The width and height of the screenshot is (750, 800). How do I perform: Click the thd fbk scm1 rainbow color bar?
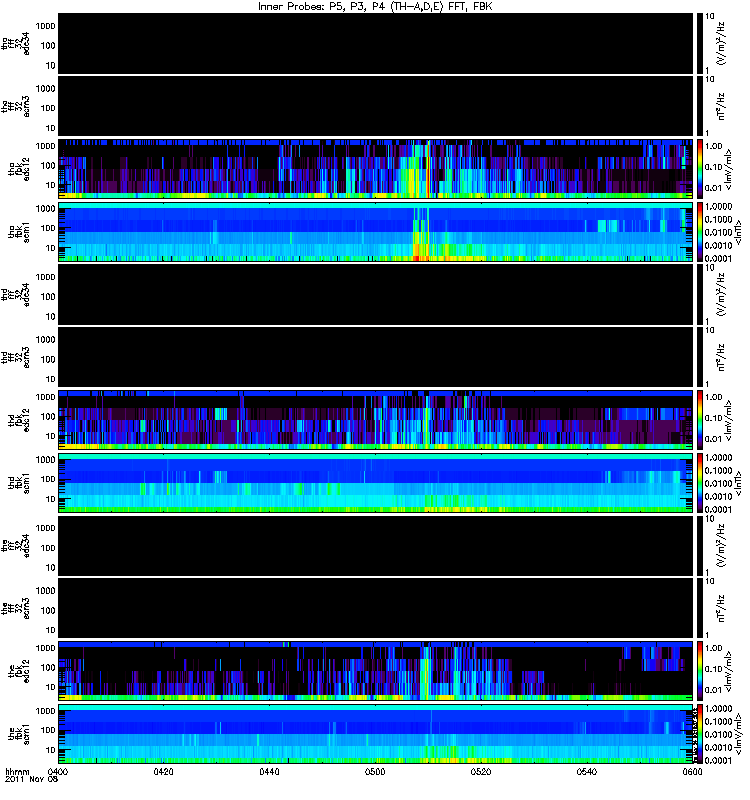point(700,482)
